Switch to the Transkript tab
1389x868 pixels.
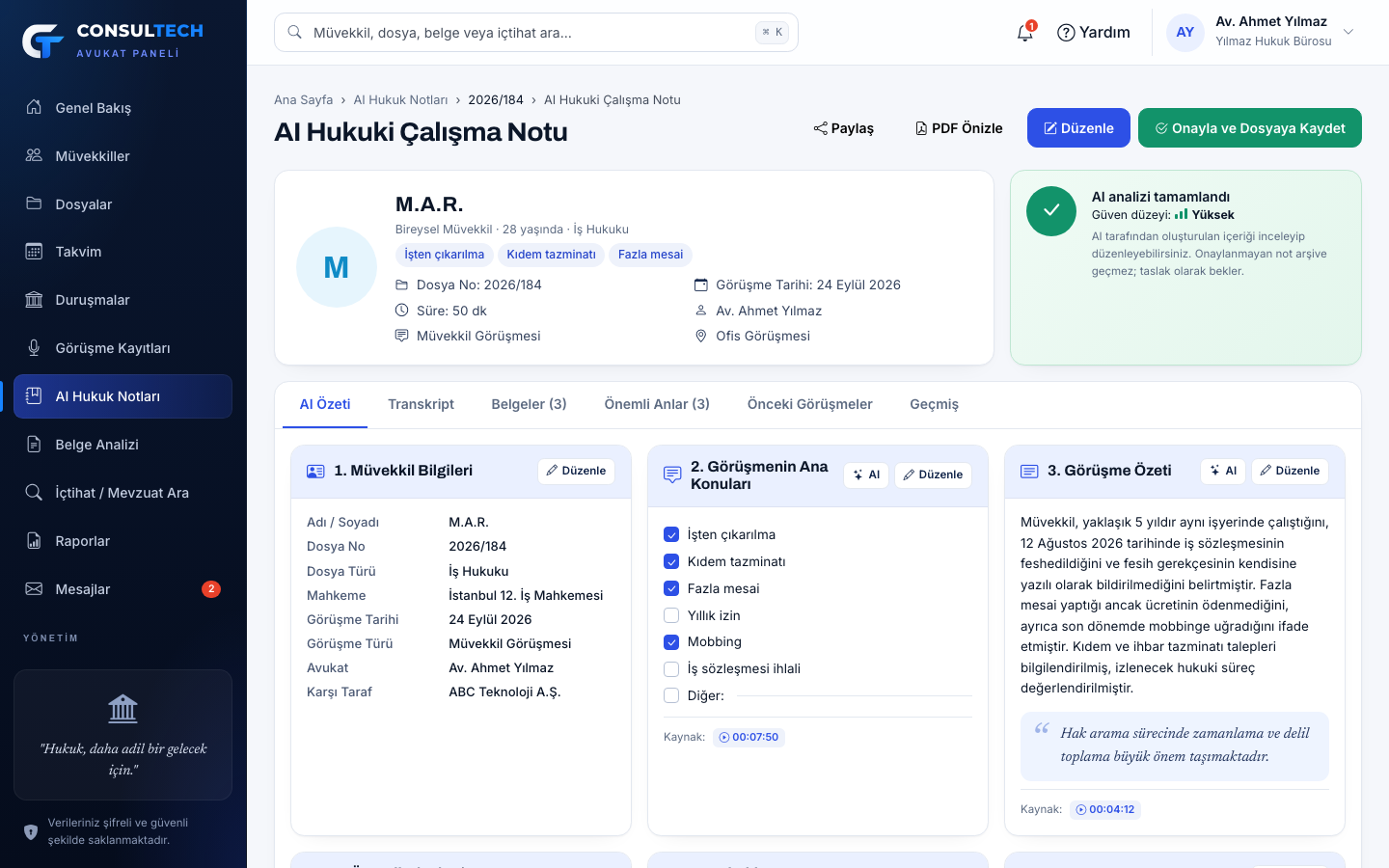coord(421,404)
